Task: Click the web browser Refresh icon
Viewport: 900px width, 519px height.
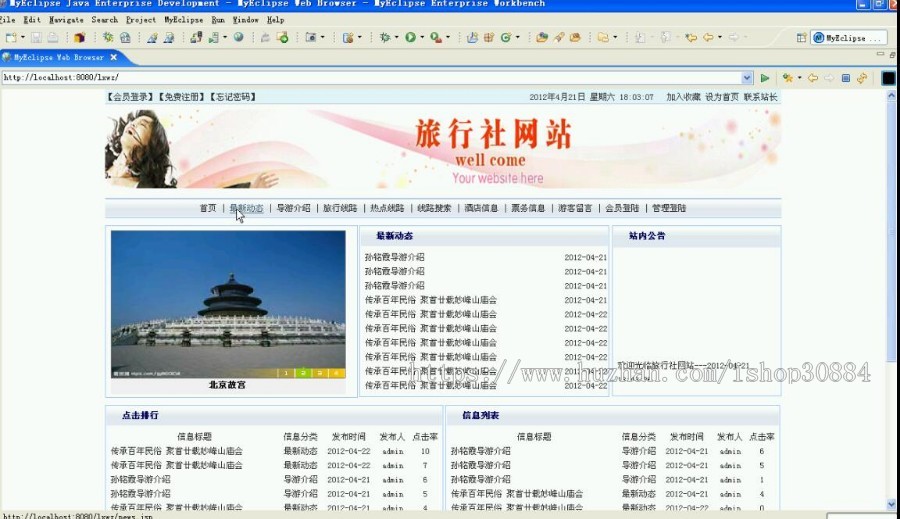Action: (x=862, y=78)
